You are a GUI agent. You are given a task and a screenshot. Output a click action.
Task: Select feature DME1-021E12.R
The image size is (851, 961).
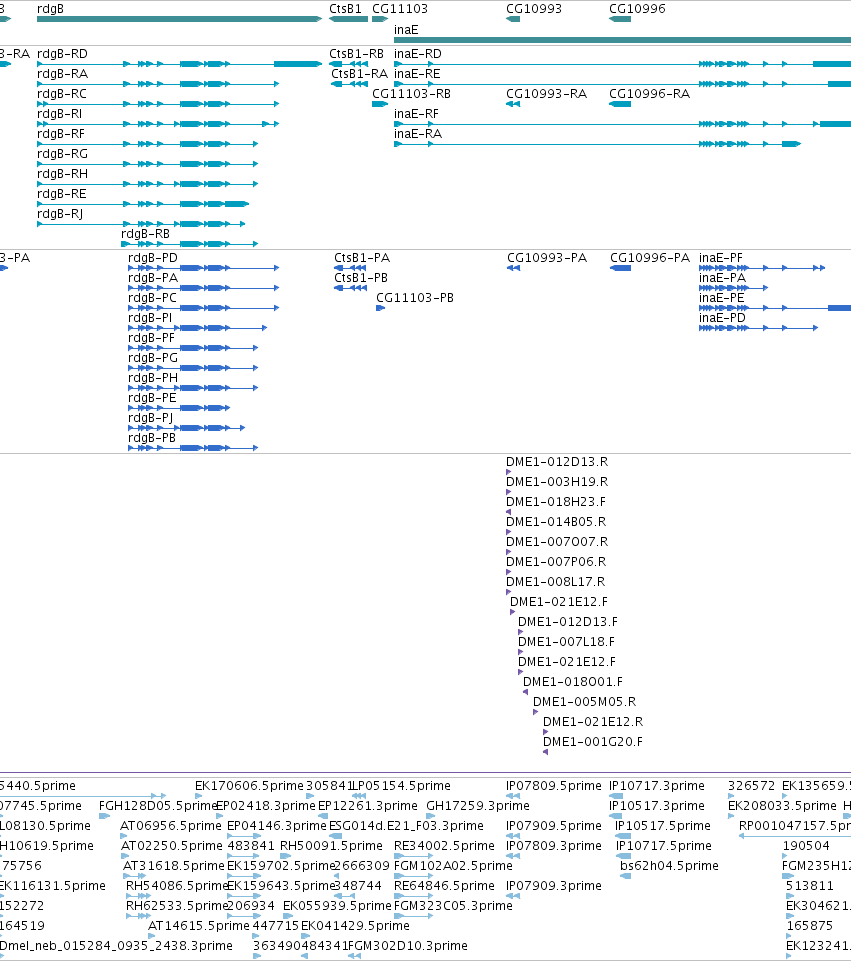[x=593, y=722]
